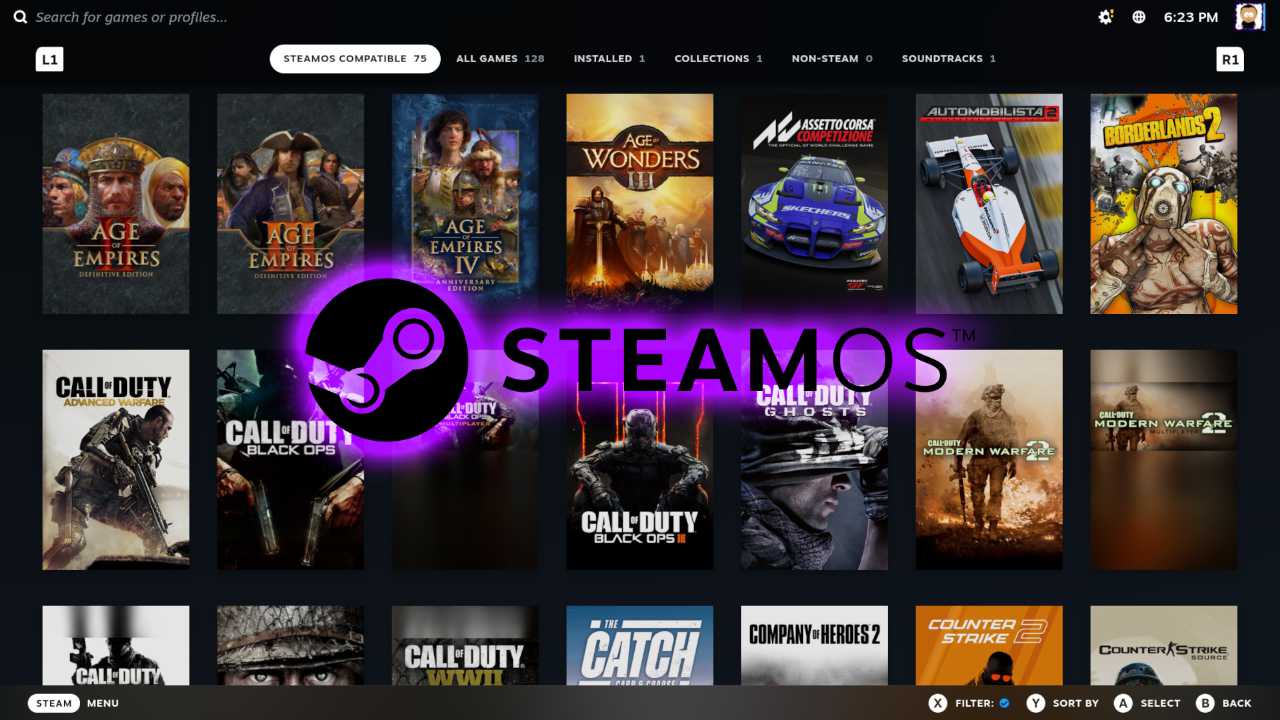
Task: Select Call of Duty tile with soldier face close-up
Action: pyautogui.click(x=290, y=645)
